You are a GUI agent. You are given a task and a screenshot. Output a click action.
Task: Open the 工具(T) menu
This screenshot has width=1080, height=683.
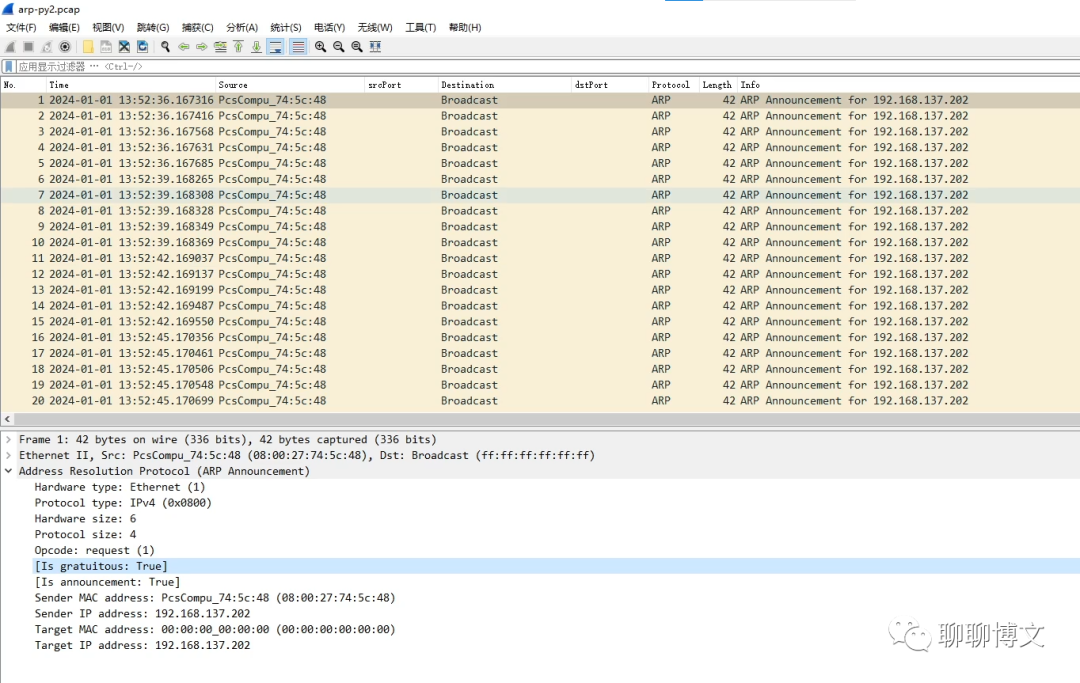[x=421, y=28]
